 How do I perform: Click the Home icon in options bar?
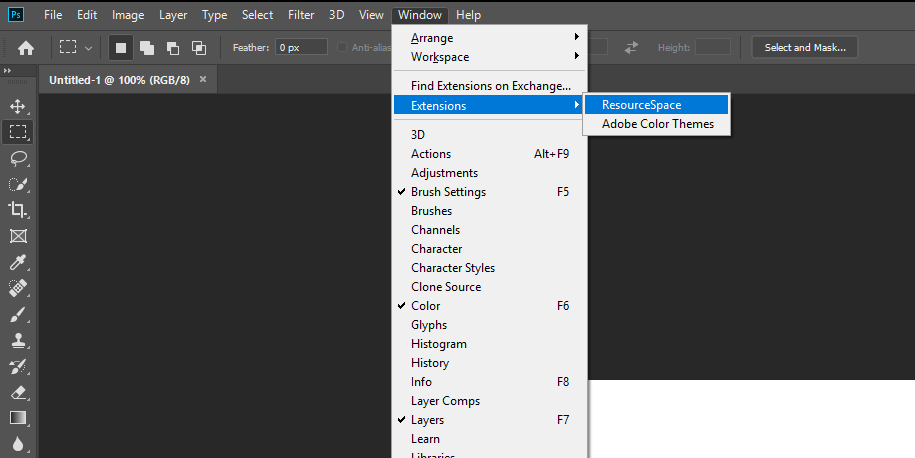(26, 47)
